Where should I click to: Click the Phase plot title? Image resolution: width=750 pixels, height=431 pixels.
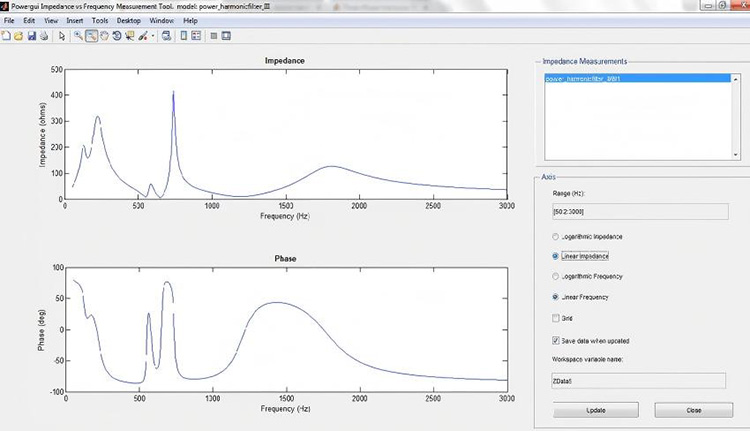285,259
